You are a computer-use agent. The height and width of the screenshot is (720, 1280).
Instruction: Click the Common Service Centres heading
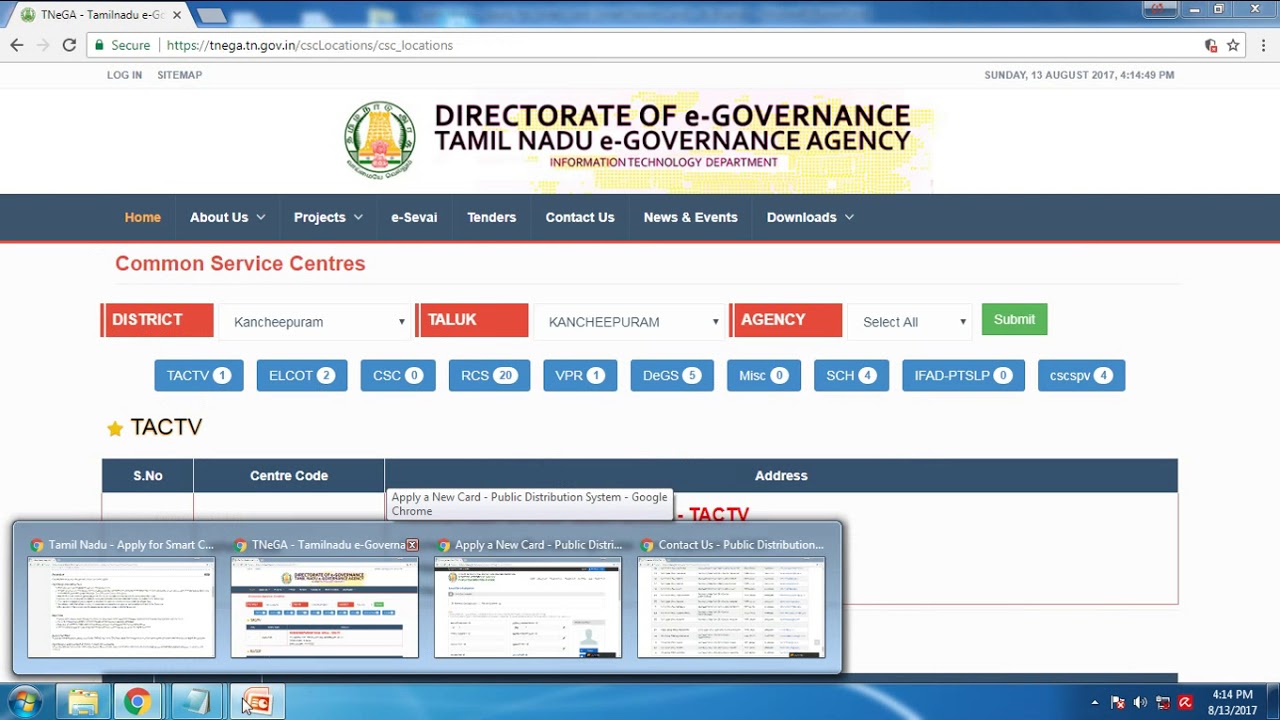click(x=240, y=264)
